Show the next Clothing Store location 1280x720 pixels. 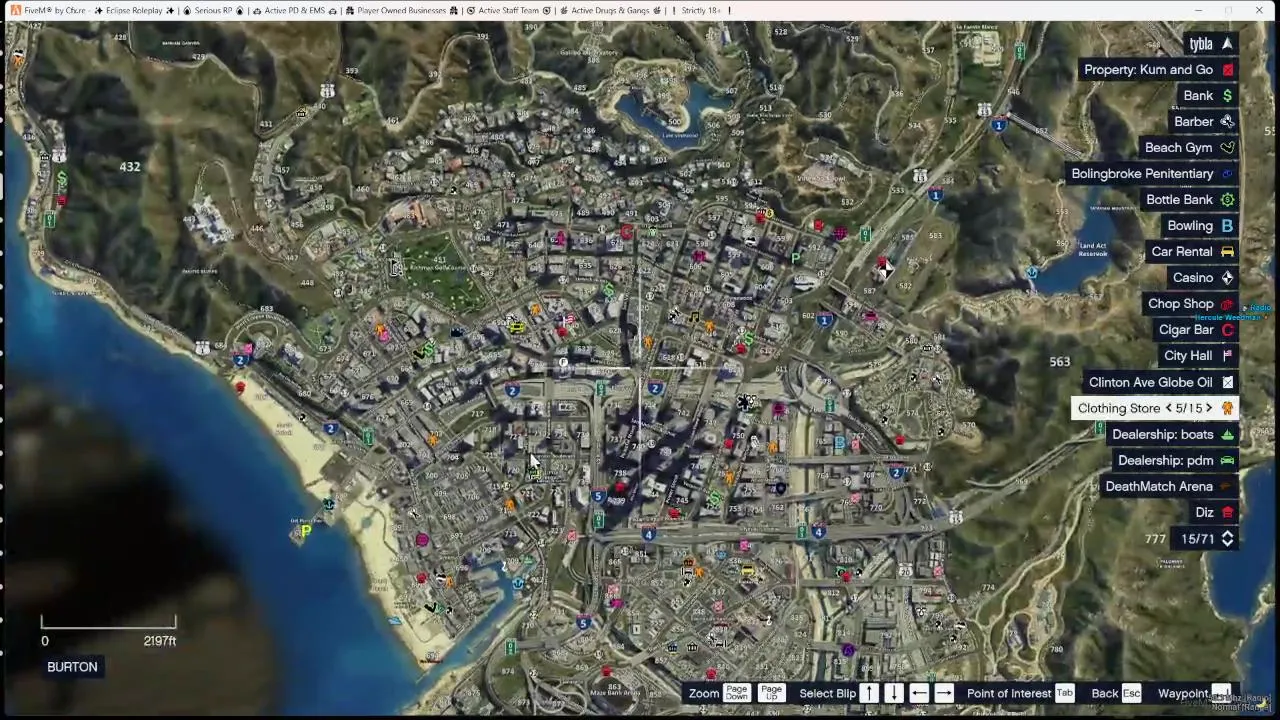tap(1208, 408)
